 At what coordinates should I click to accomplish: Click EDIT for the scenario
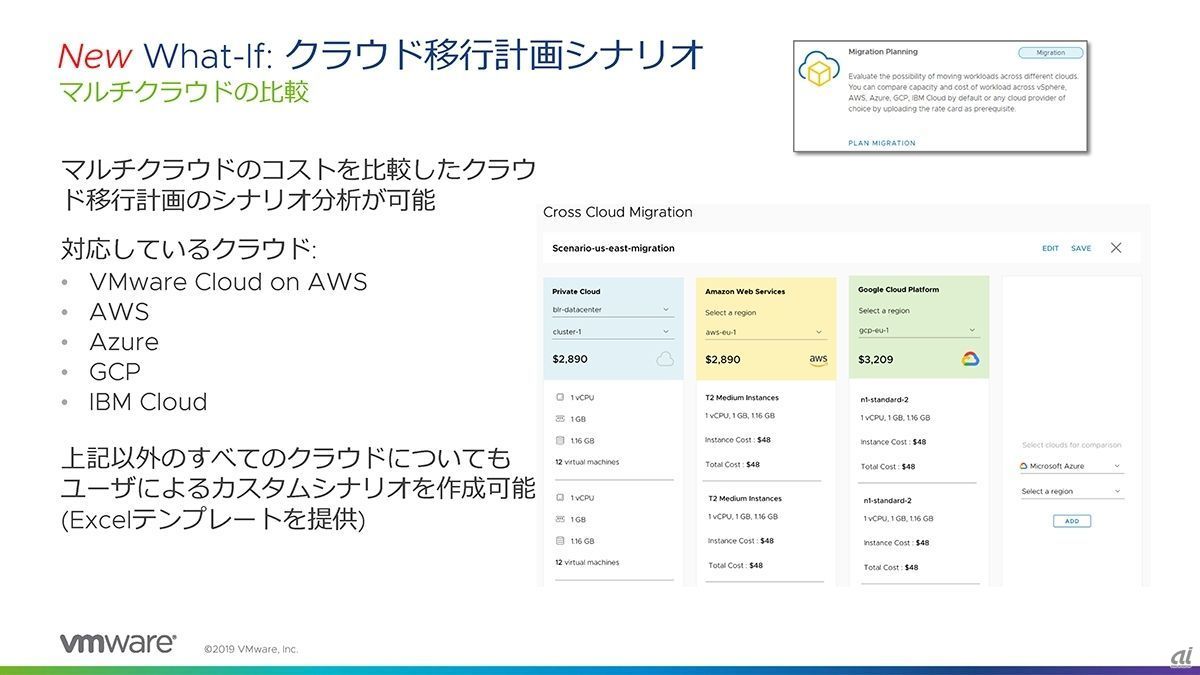(1050, 248)
